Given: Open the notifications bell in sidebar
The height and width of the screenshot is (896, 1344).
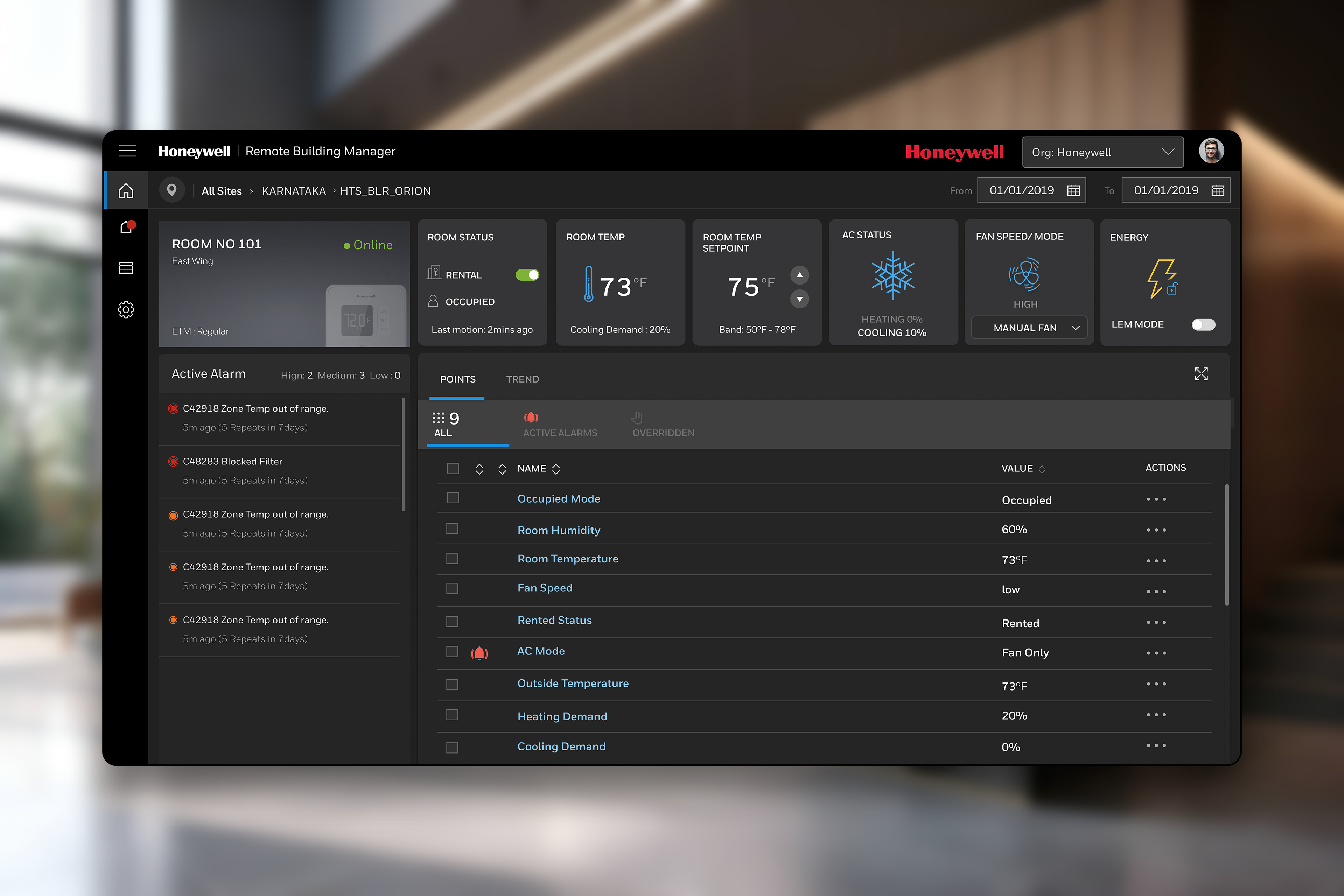Looking at the screenshot, I should [126, 226].
